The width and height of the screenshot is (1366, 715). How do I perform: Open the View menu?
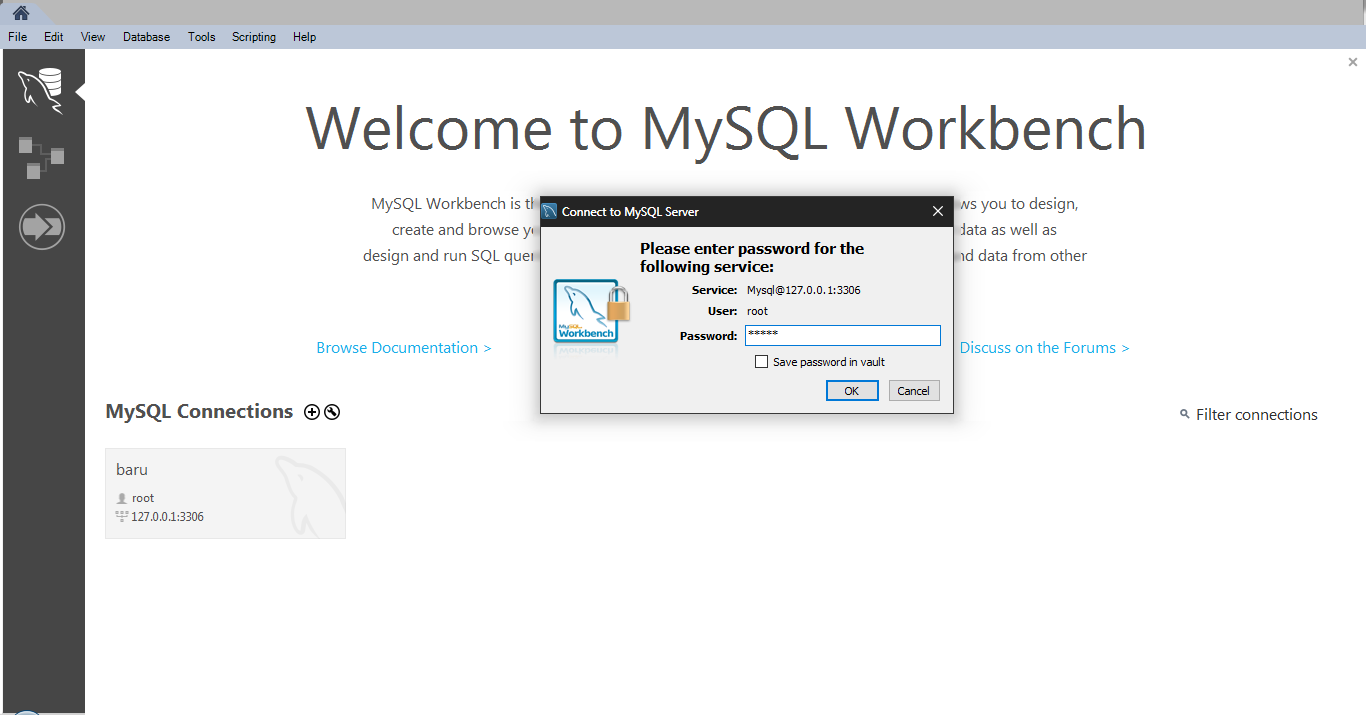[x=93, y=37]
